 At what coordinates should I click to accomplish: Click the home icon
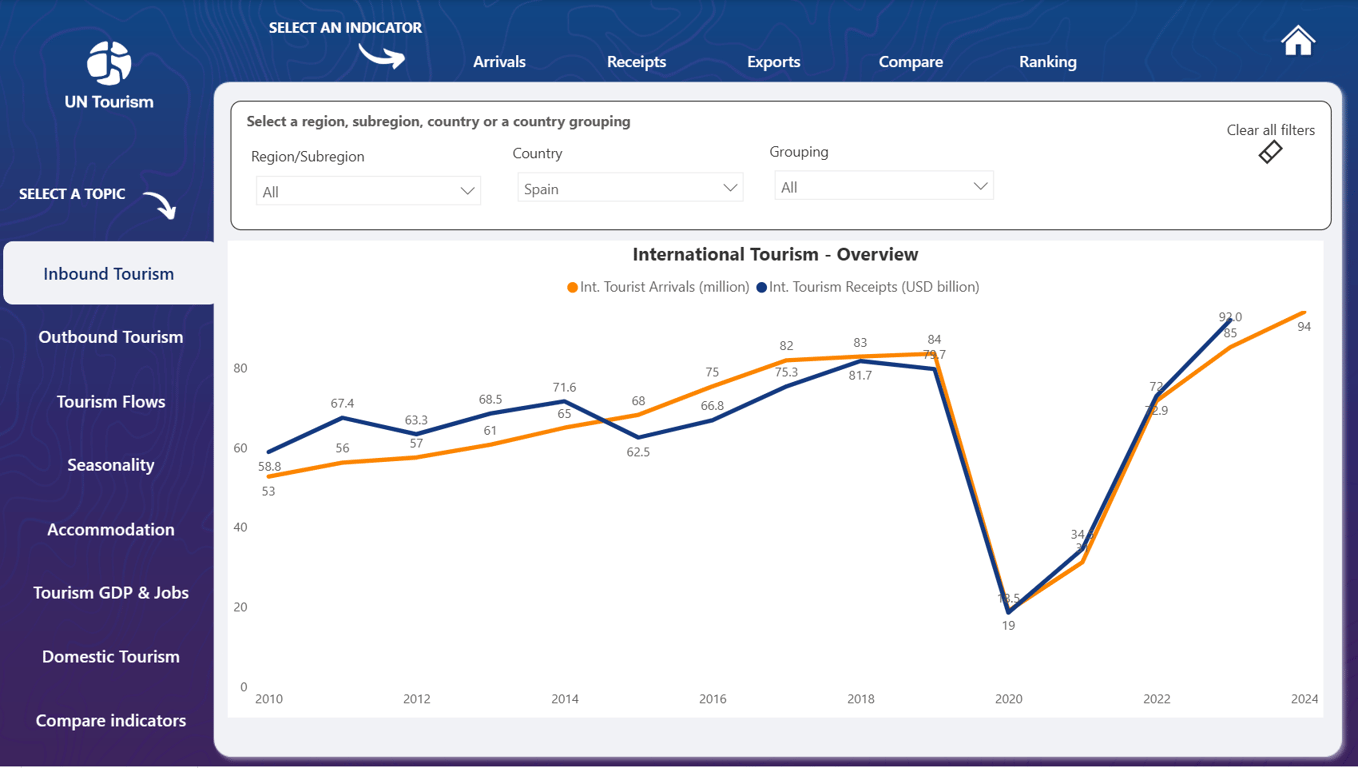pos(1298,41)
